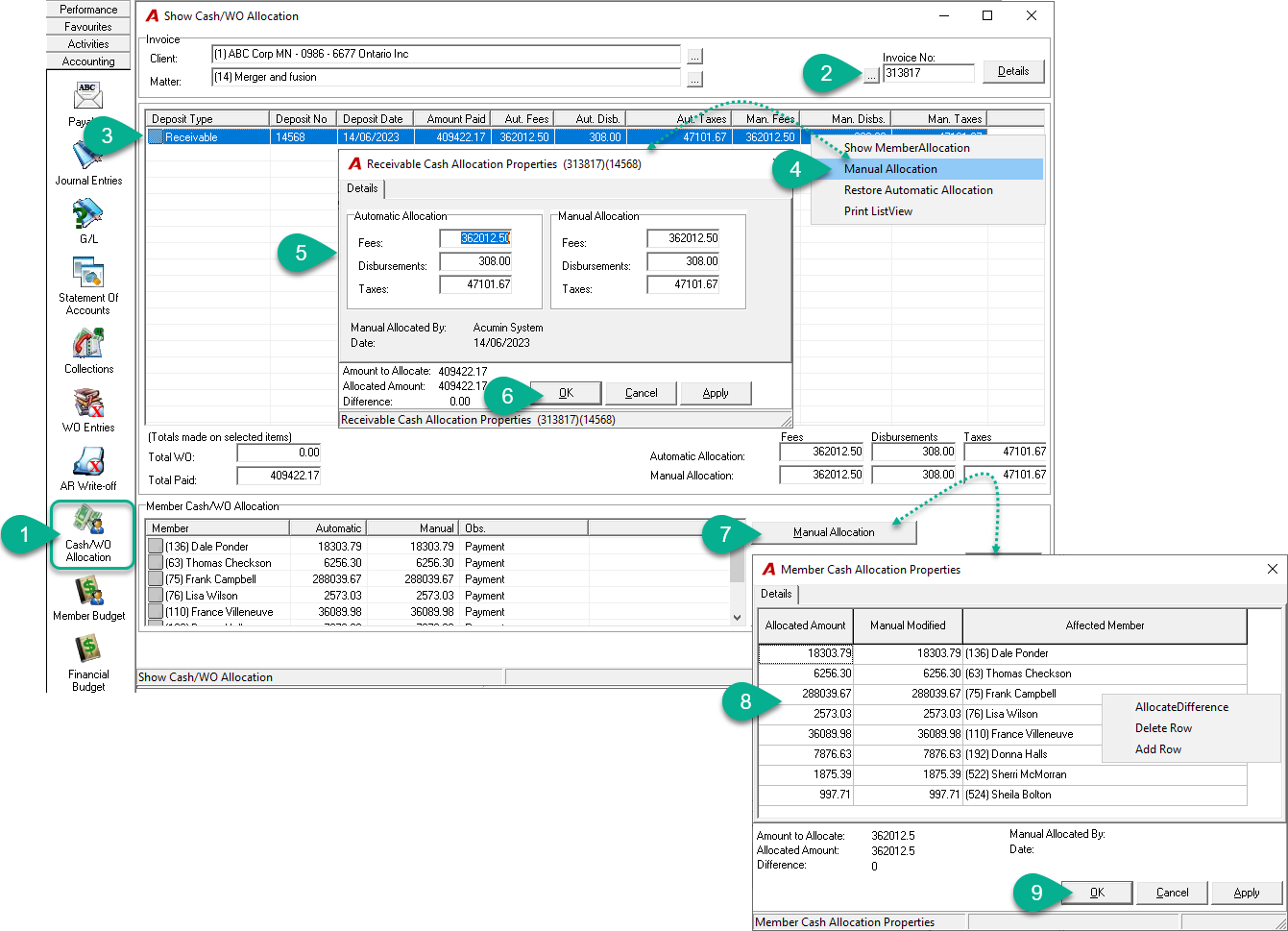Click the Invoice No input field
This screenshot has width=1288, height=931.
(929, 73)
